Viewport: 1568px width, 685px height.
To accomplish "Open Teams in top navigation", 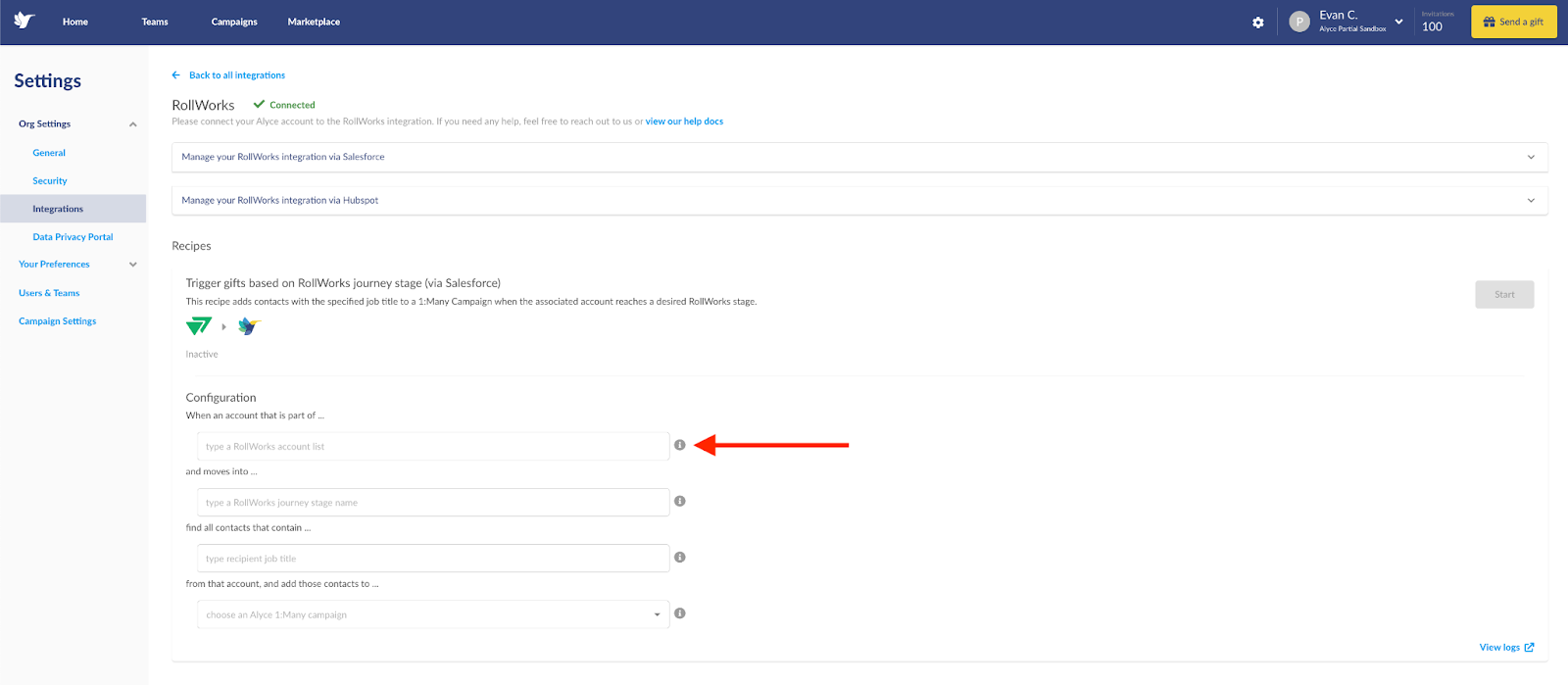I will (155, 22).
